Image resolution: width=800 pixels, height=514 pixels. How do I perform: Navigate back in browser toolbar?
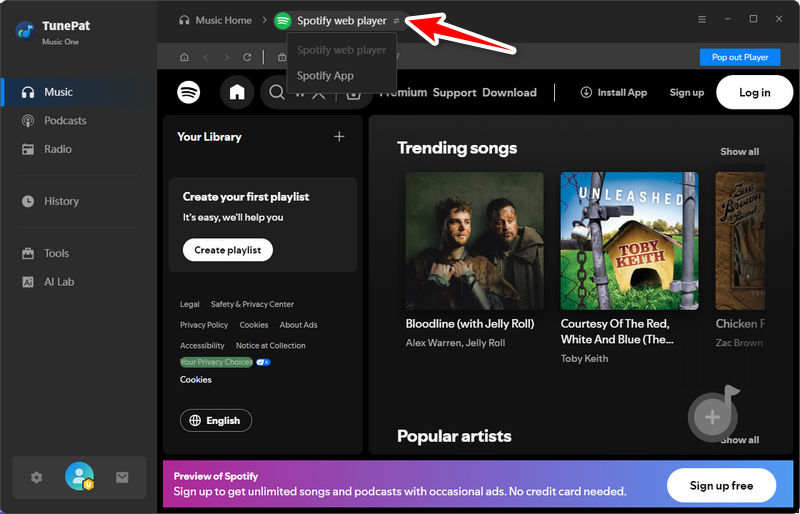(x=206, y=57)
